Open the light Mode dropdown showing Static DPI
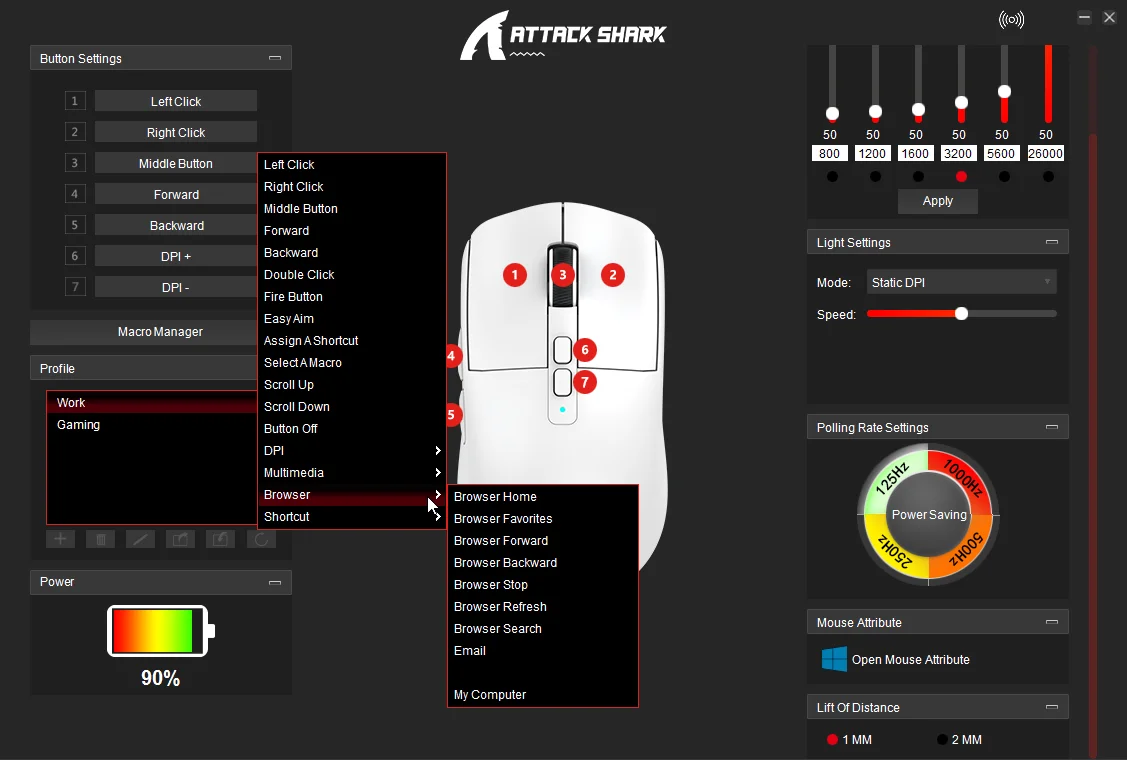Image resolution: width=1127 pixels, height=760 pixels. [961, 283]
